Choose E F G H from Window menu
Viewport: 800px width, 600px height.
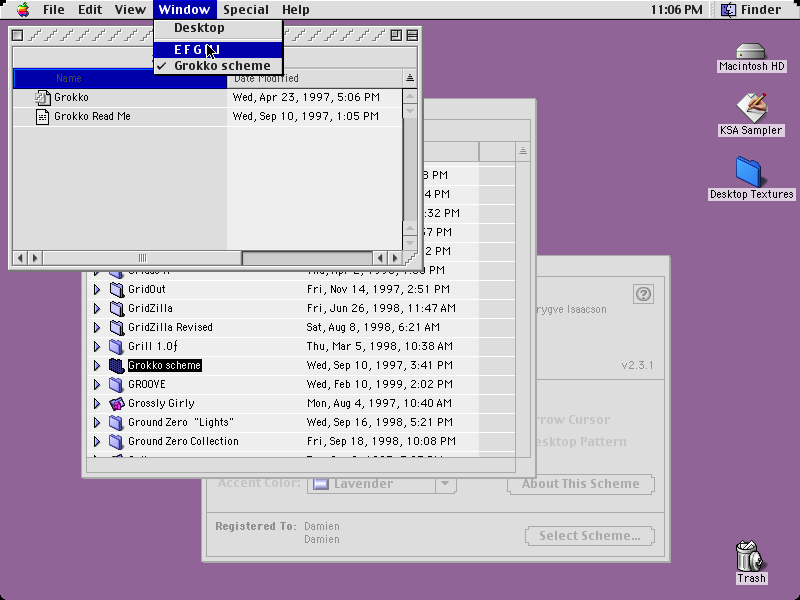tap(218, 49)
